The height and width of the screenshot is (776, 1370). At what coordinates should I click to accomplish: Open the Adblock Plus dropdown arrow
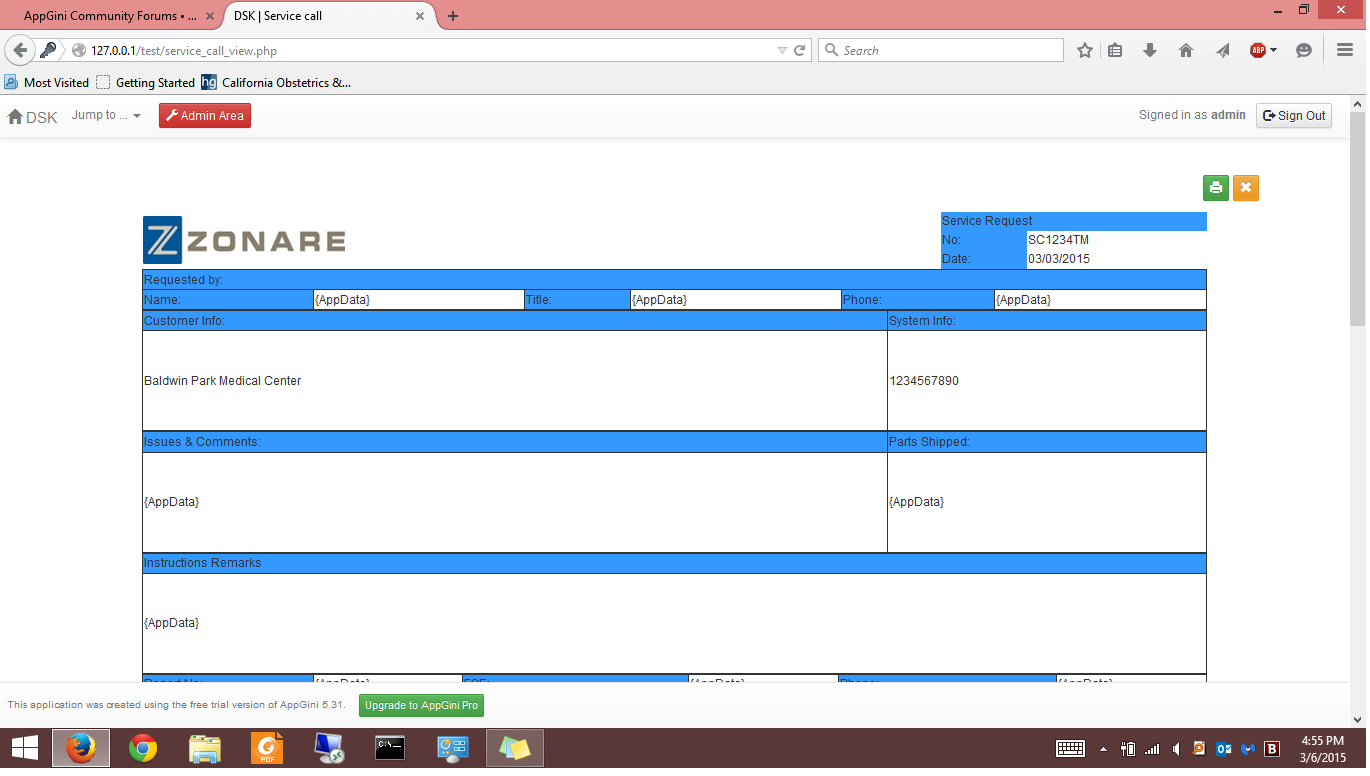click(1274, 50)
